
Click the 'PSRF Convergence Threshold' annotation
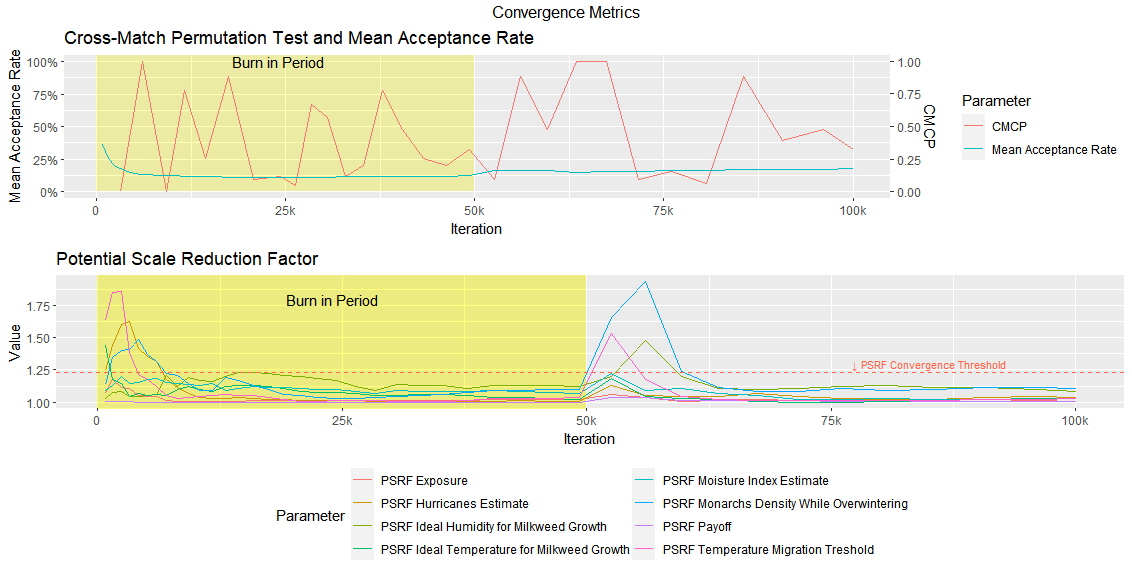tap(928, 366)
